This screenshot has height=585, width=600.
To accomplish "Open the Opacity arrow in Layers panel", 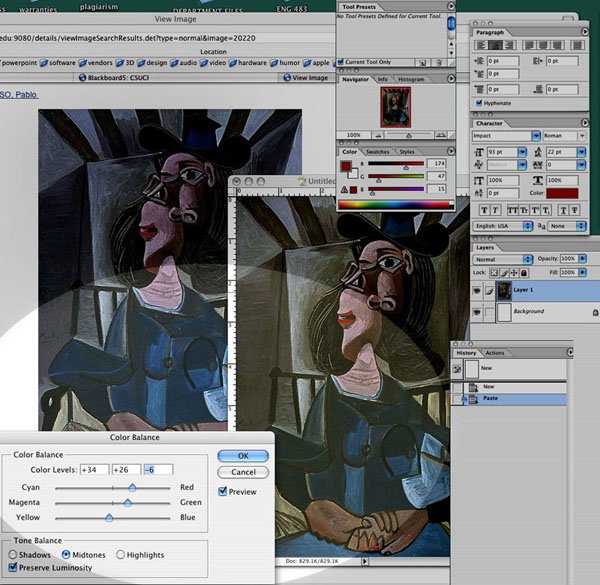I will click(x=582, y=259).
